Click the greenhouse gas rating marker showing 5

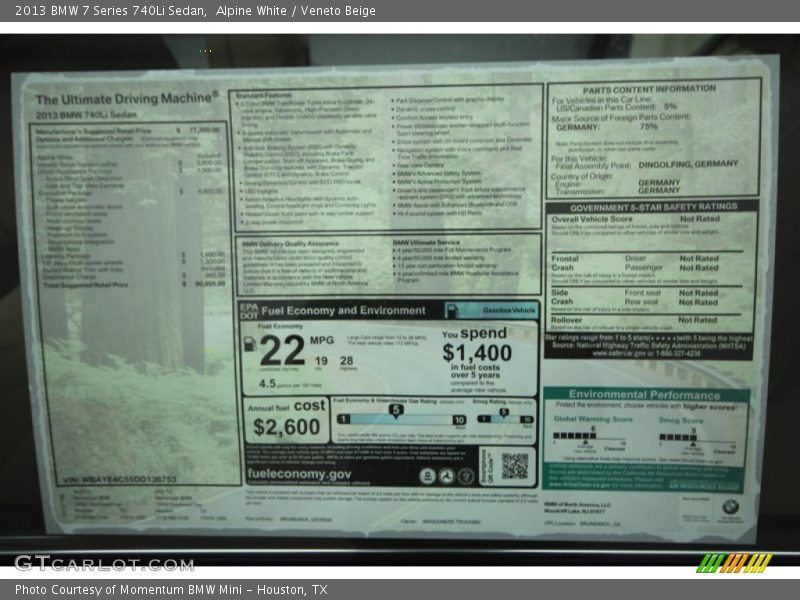click(396, 411)
